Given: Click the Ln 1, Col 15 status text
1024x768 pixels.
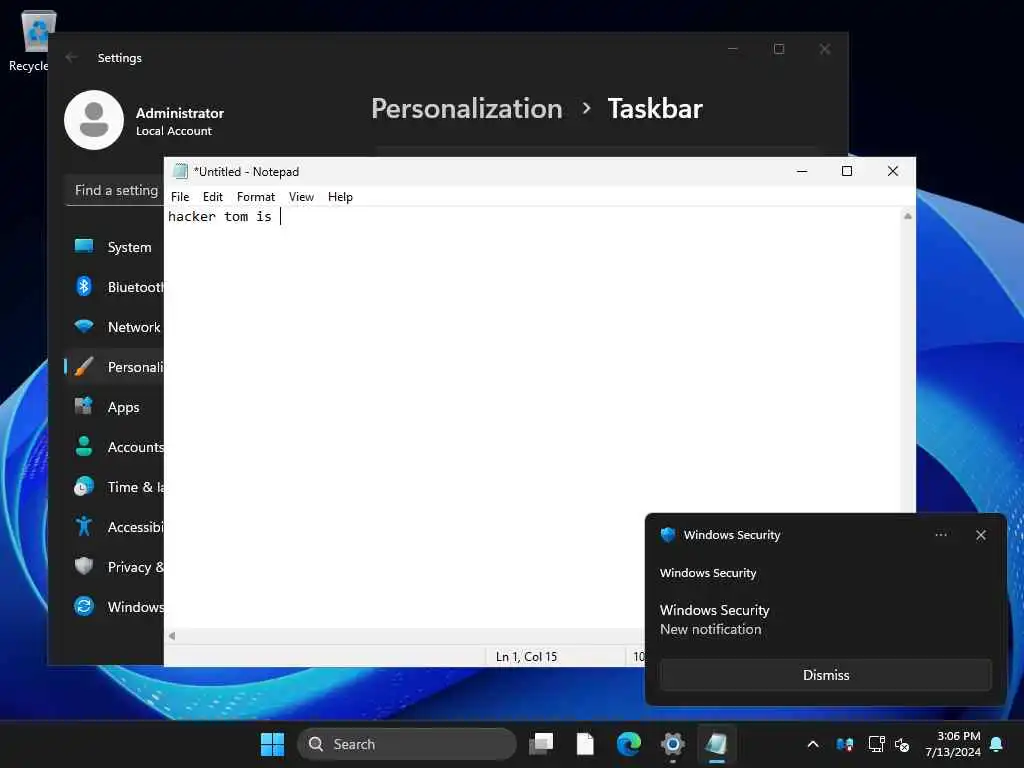Looking at the screenshot, I should pyautogui.click(x=526, y=656).
